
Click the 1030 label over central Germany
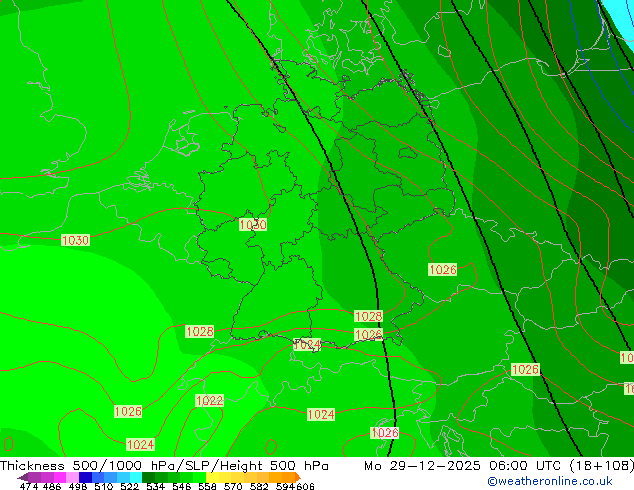pos(253,225)
